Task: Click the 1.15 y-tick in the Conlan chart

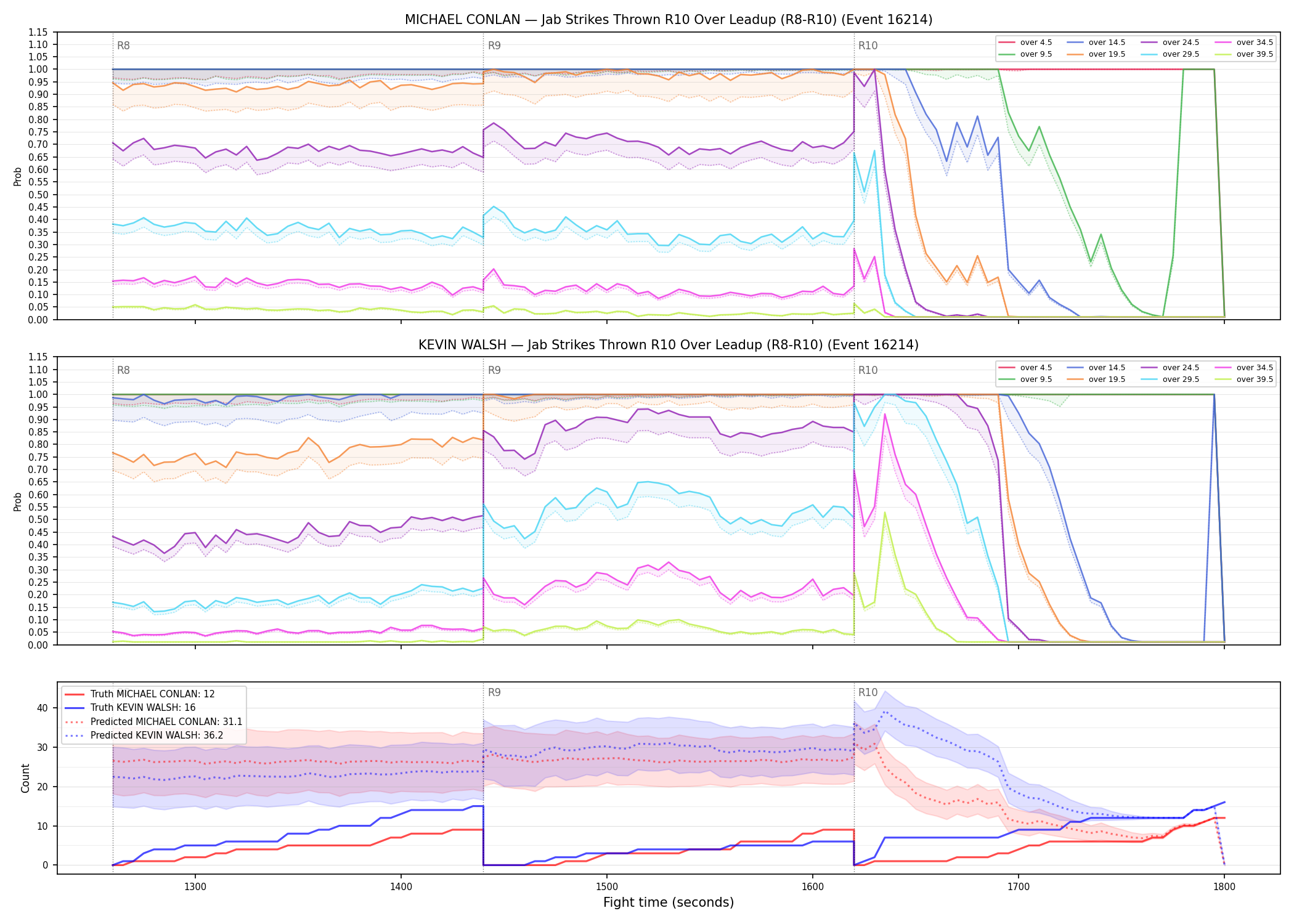Action: click(x=38, y=32)
